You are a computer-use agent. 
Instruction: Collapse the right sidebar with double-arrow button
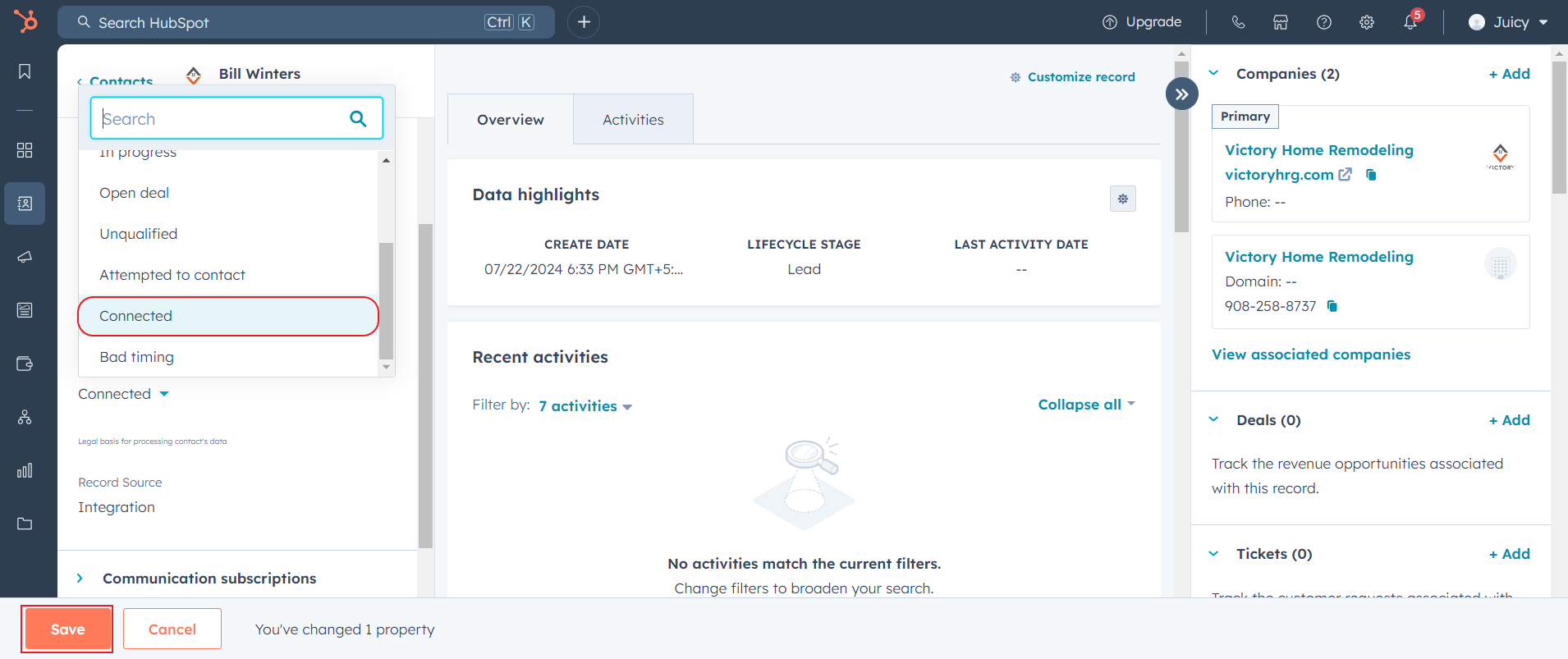point(1181,94)
